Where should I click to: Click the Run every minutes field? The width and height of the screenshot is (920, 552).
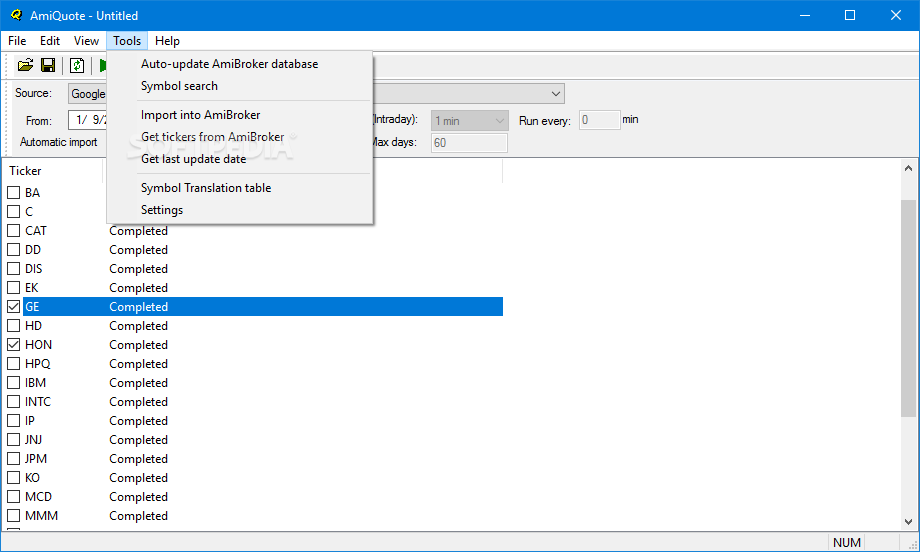(600, 120)
